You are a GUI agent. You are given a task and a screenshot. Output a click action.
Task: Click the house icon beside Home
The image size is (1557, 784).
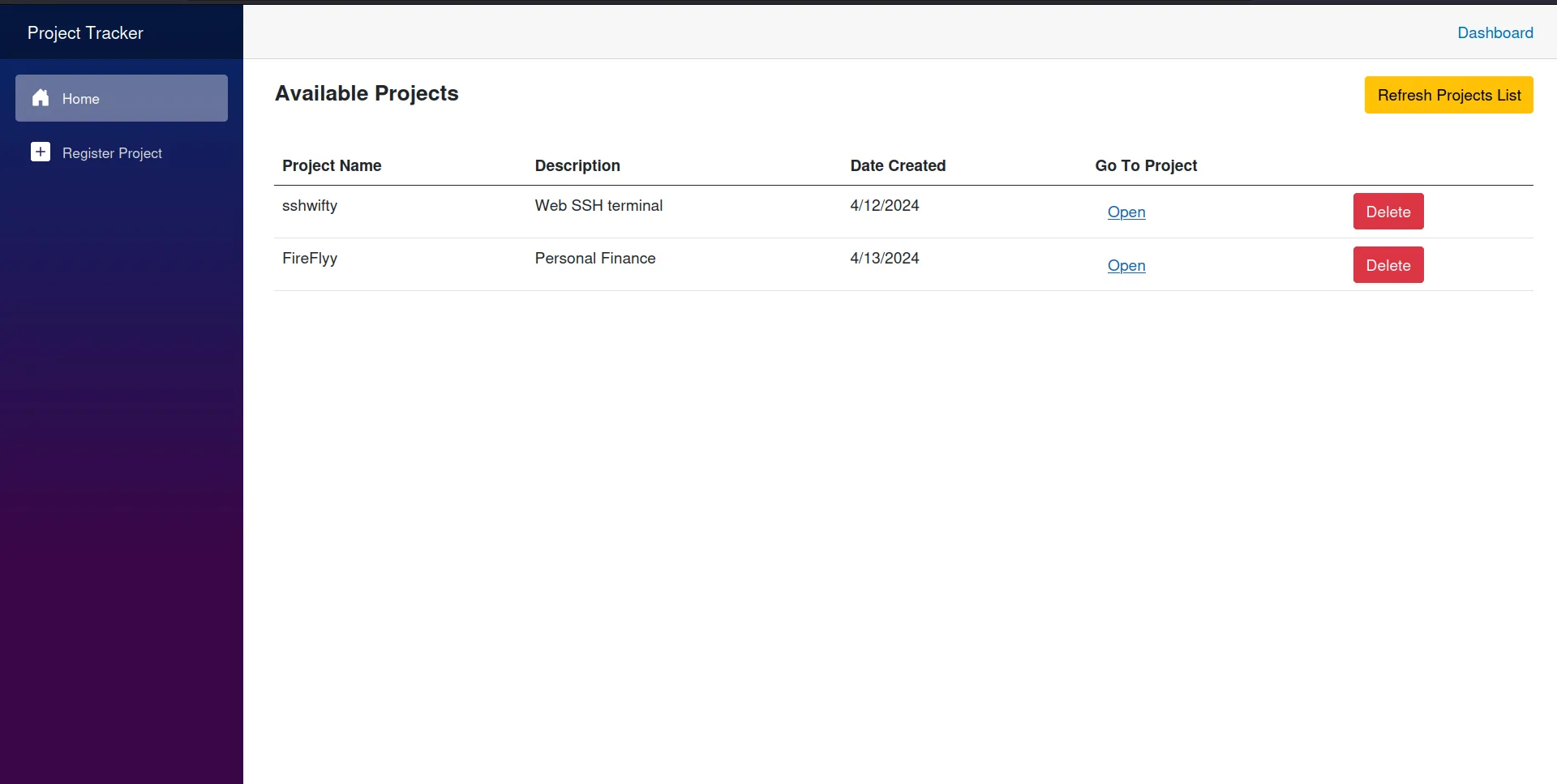pos(41,98)
